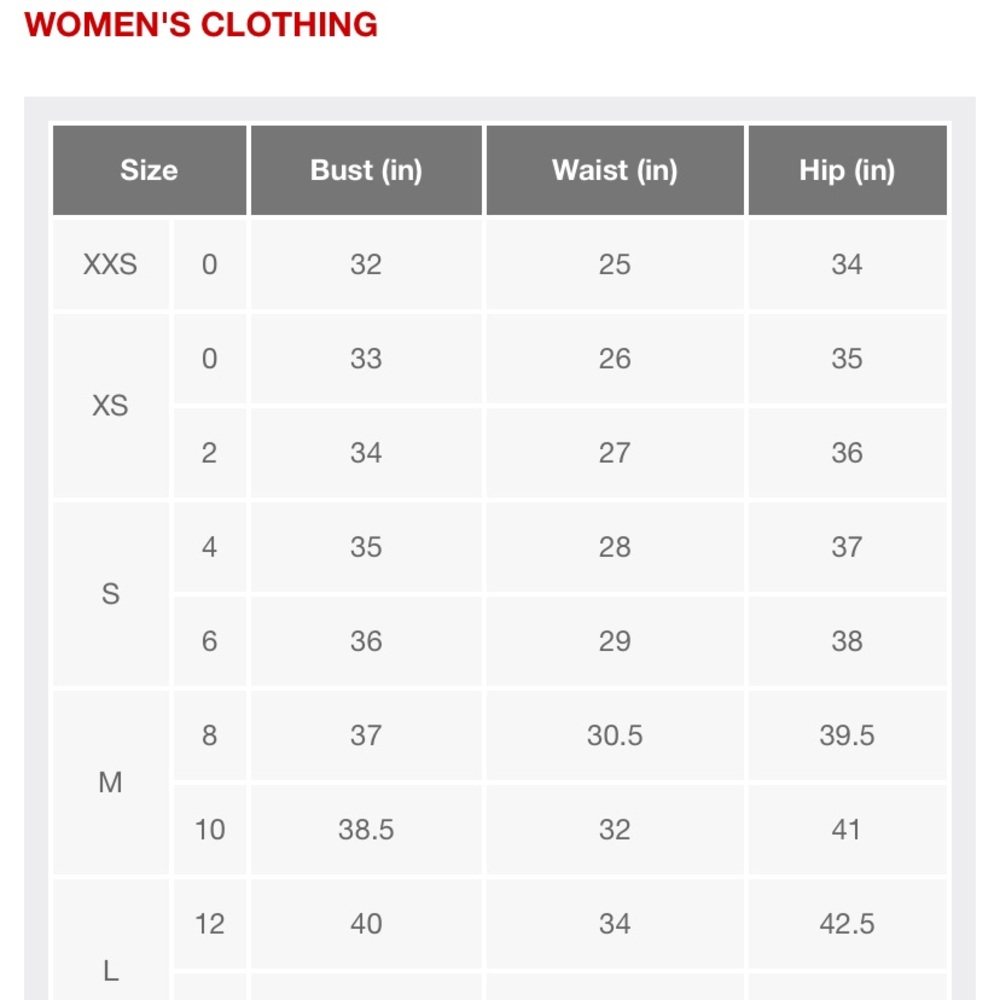Image resolution: width=1000 pixels, height=1000 pixels.
Task: Click numeric size 12 cell
Action: (x=209, y=923)
